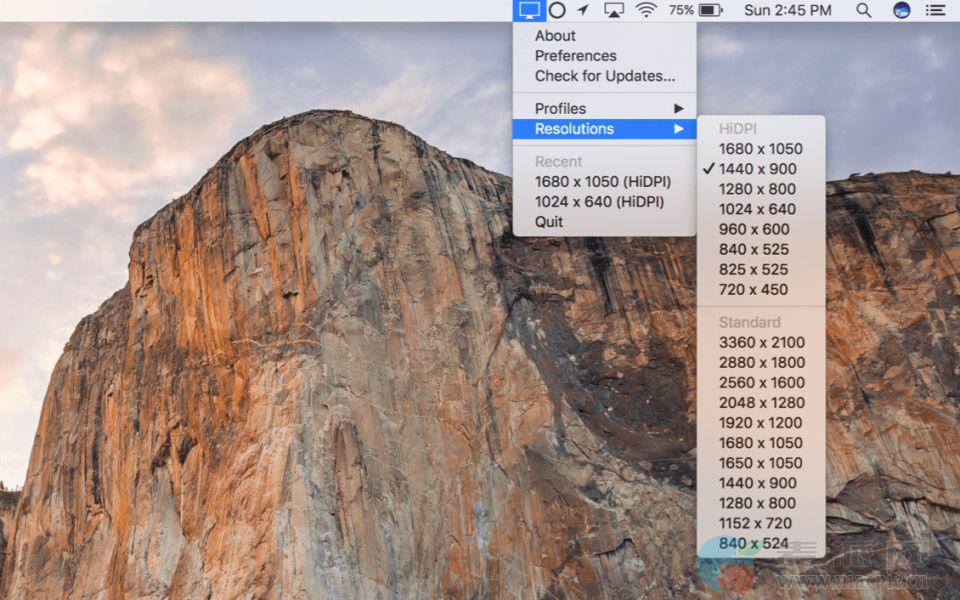960x600 pixels.
Task: Choose 3360 x 2100 Standard resolution
Action: tap(761, 342)
